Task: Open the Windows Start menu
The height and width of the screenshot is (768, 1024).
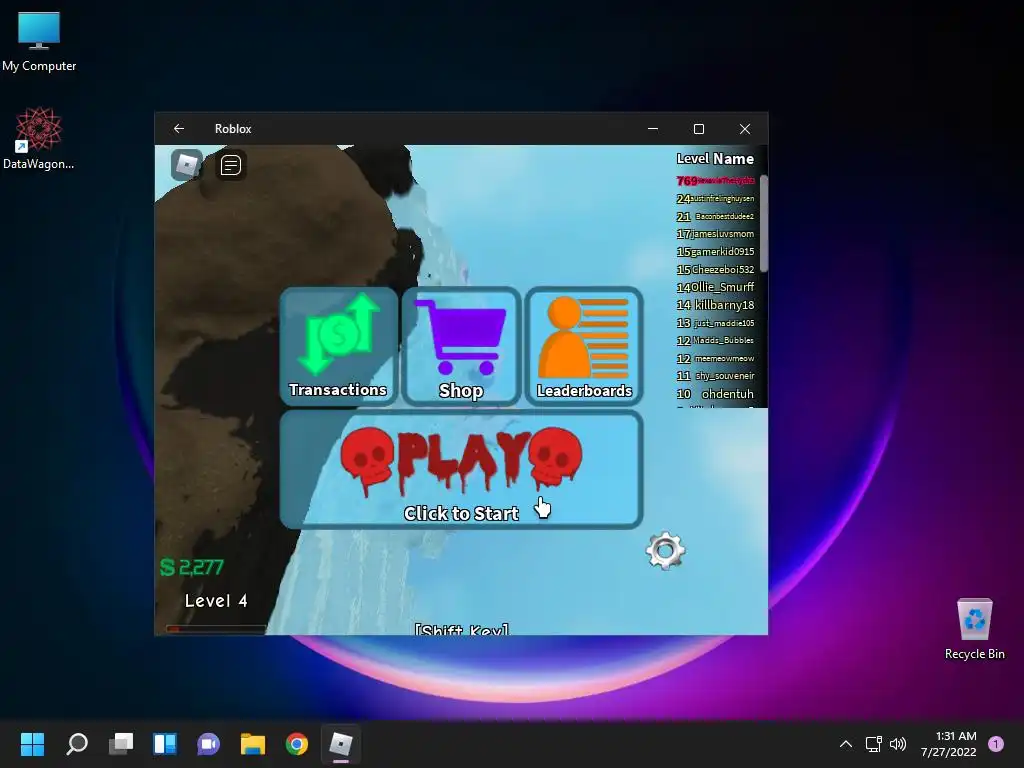Action: [32, 744]
